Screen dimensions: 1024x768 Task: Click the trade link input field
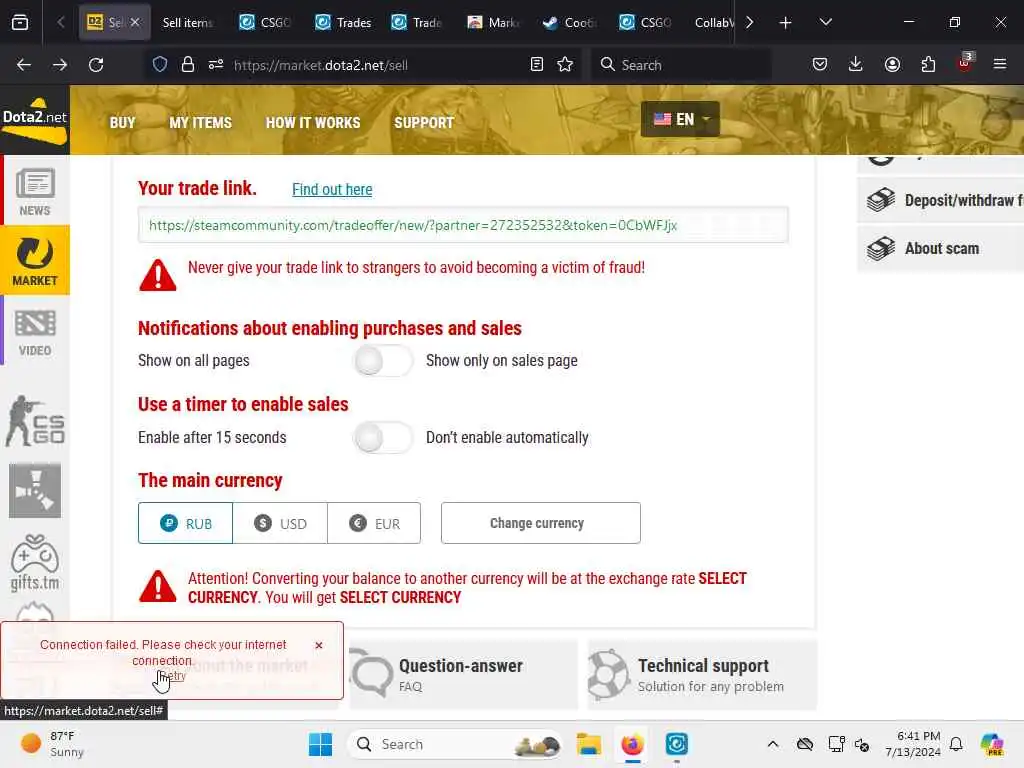click(x=463, y=225)
